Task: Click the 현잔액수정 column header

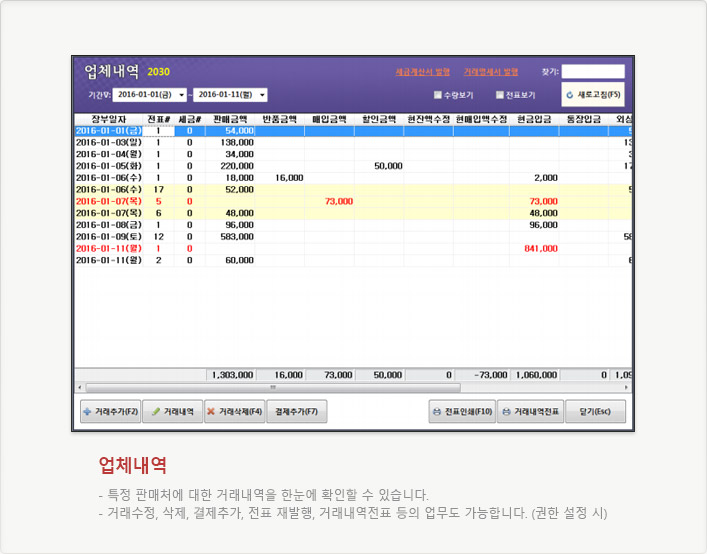Action: pos(429,119)
